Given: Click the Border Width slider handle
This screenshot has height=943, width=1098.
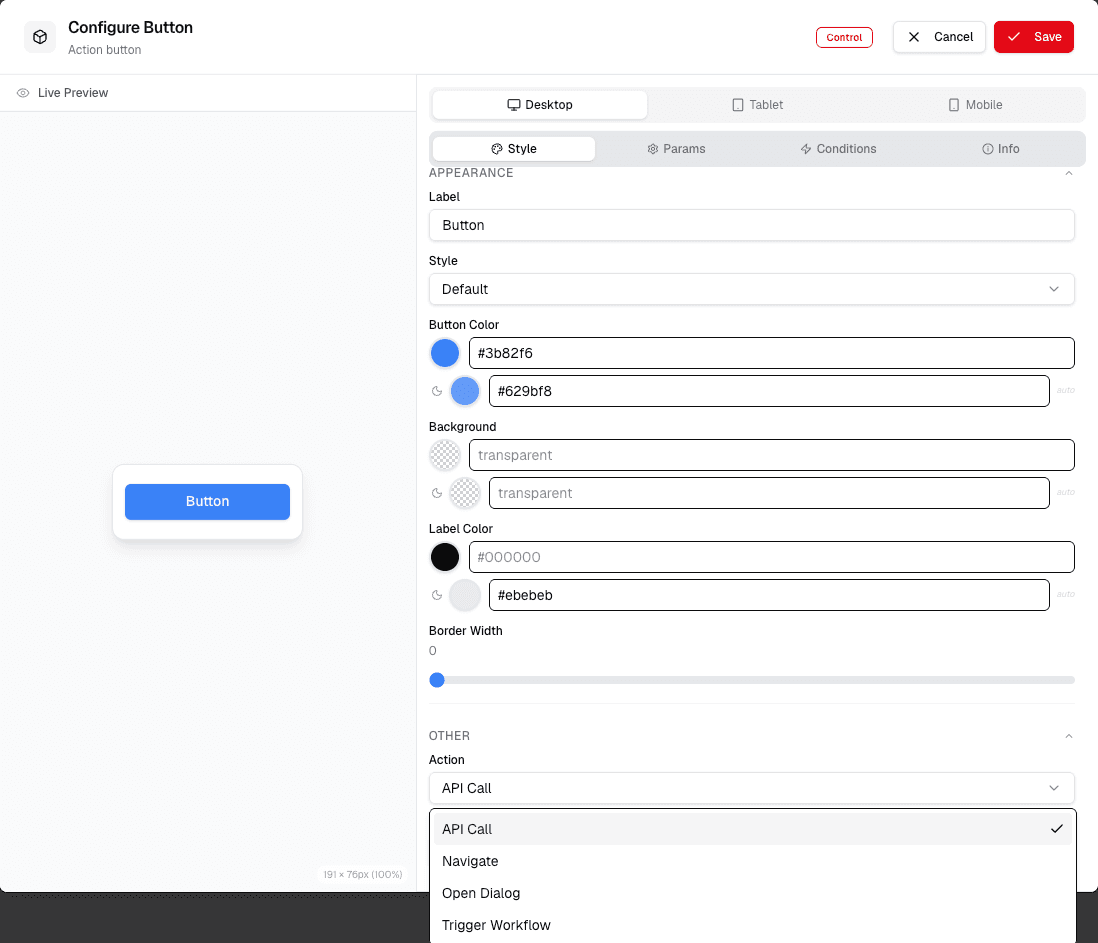Looking at the screenshot, I should coord(437,680).
